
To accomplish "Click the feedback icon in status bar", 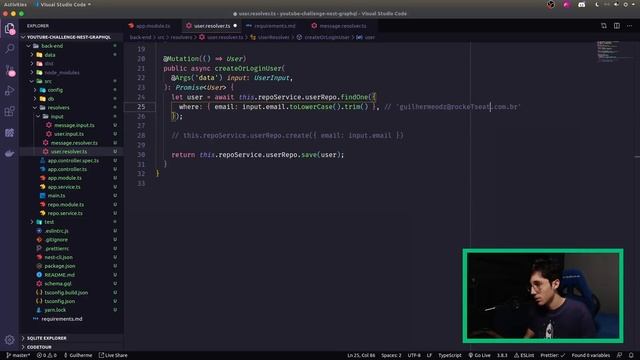I will (x=620, y=356).
